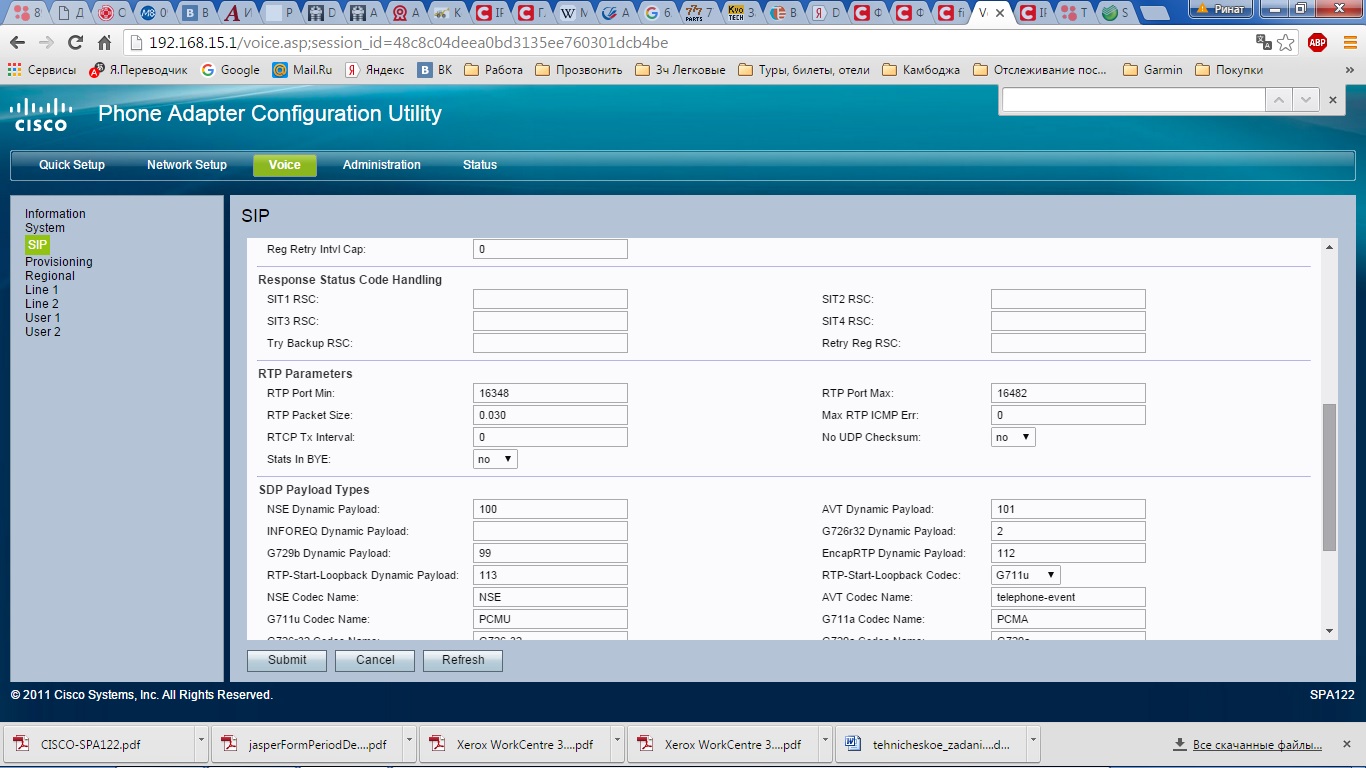
Task: Reload the page with the refresh icon
Action: point(75,43)
